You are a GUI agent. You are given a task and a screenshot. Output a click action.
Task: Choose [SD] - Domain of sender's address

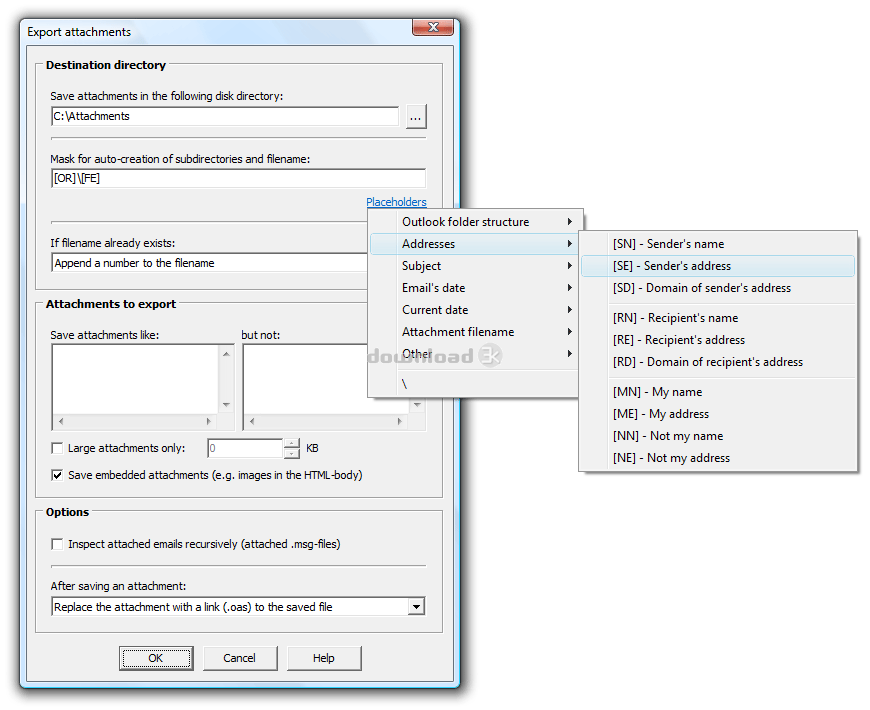pyautogui.click(x=718, y=288)
